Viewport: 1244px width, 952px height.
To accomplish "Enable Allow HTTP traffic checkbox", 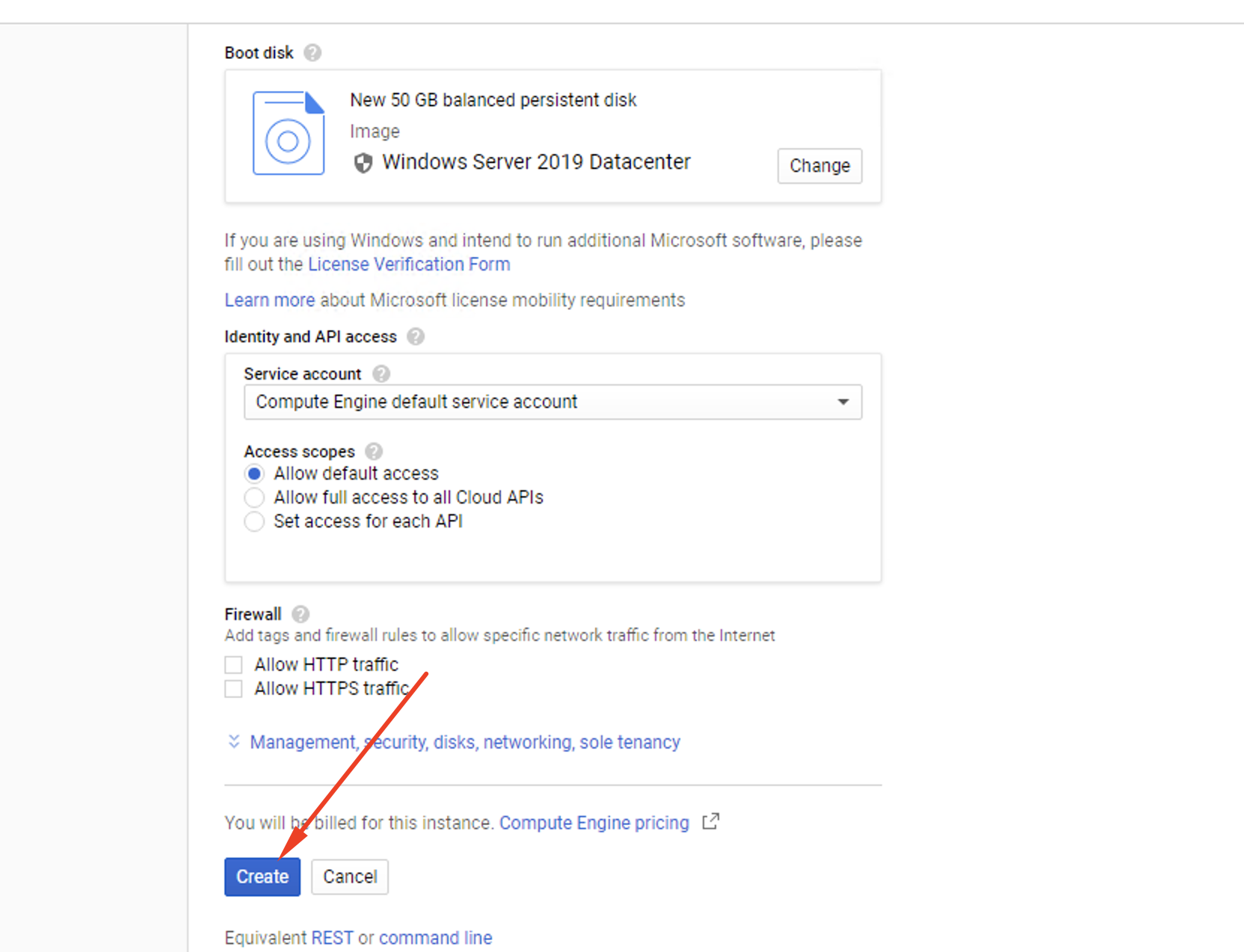I will coord(234,664).
